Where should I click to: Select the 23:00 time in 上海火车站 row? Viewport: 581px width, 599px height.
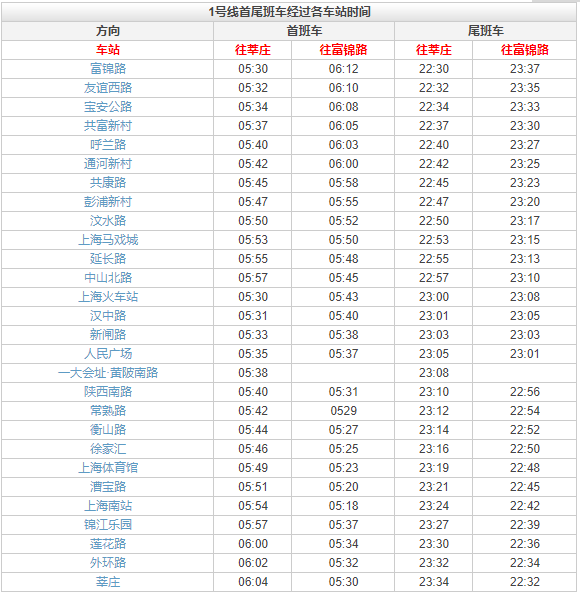click(434, 297)
